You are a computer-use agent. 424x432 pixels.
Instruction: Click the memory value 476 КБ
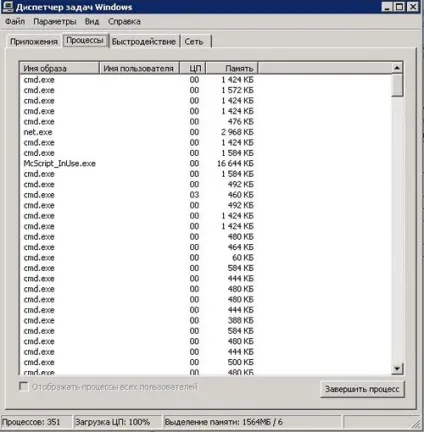click(x=241, y=121)
